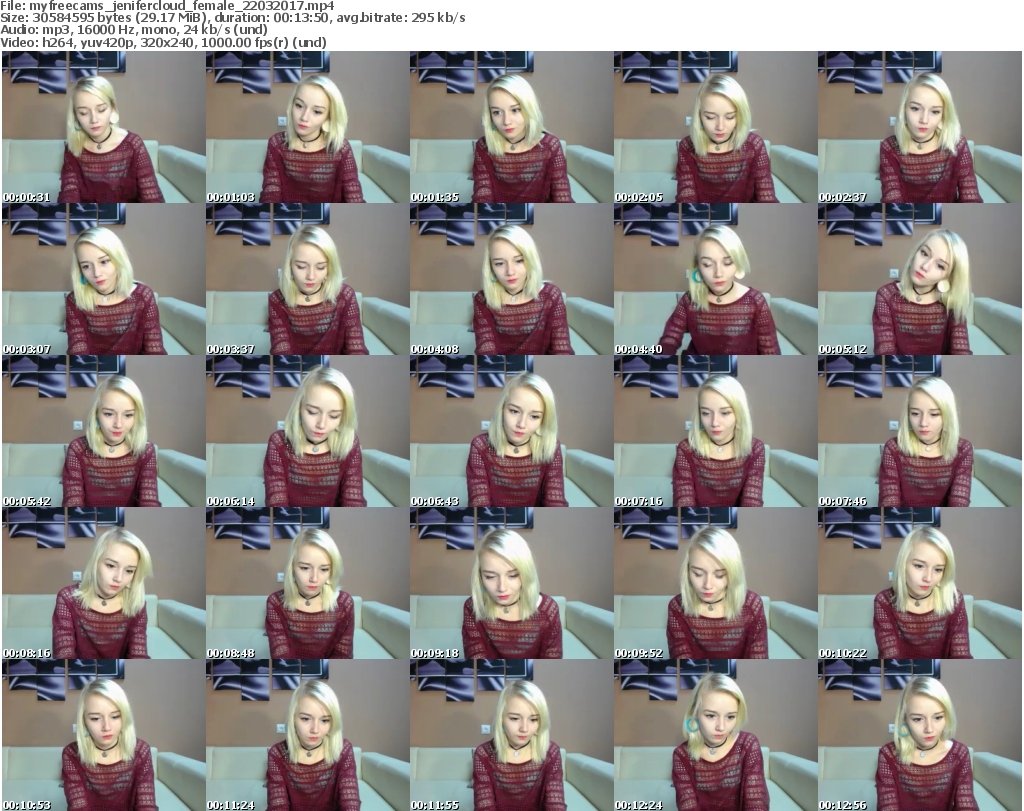1024x811 pixels.
Task: Select the frame at 00:03:07
Action: (x=103, y=279)
